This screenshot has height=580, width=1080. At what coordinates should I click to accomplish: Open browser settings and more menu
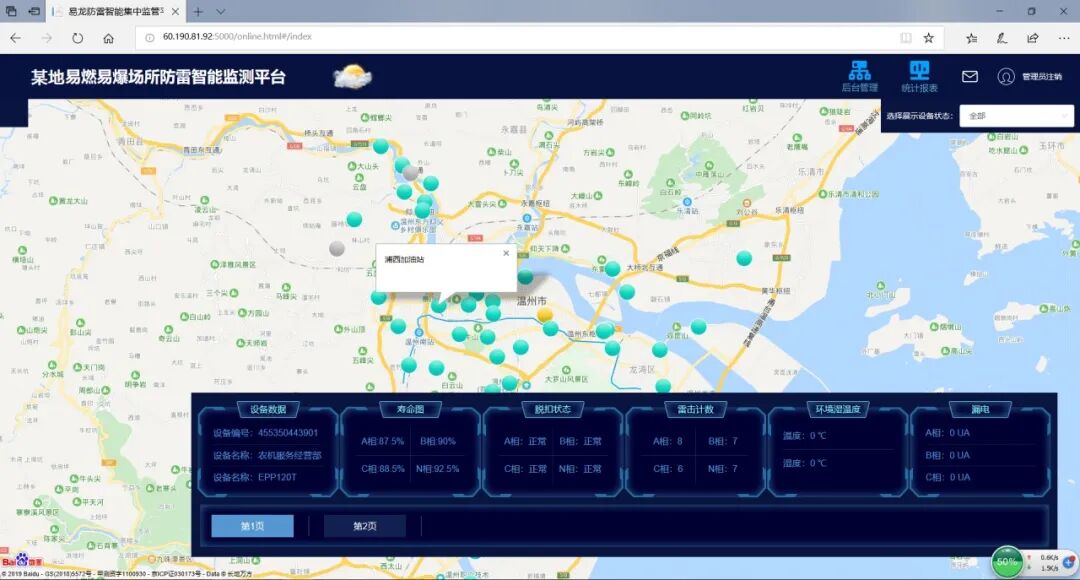pos(1062,38)
